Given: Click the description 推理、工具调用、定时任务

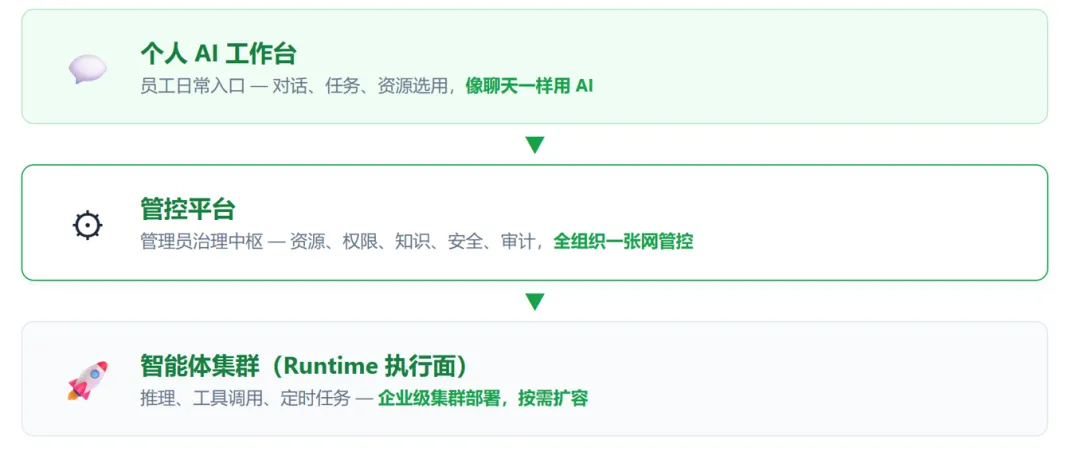Looking at the screenshot, I should click(245, 398).
